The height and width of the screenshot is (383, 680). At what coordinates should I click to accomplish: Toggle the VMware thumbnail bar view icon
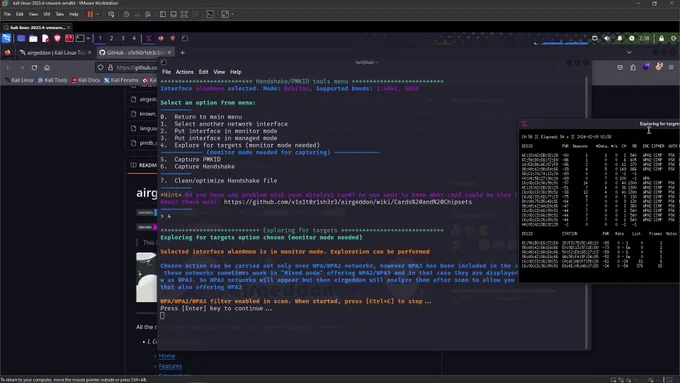173,14
